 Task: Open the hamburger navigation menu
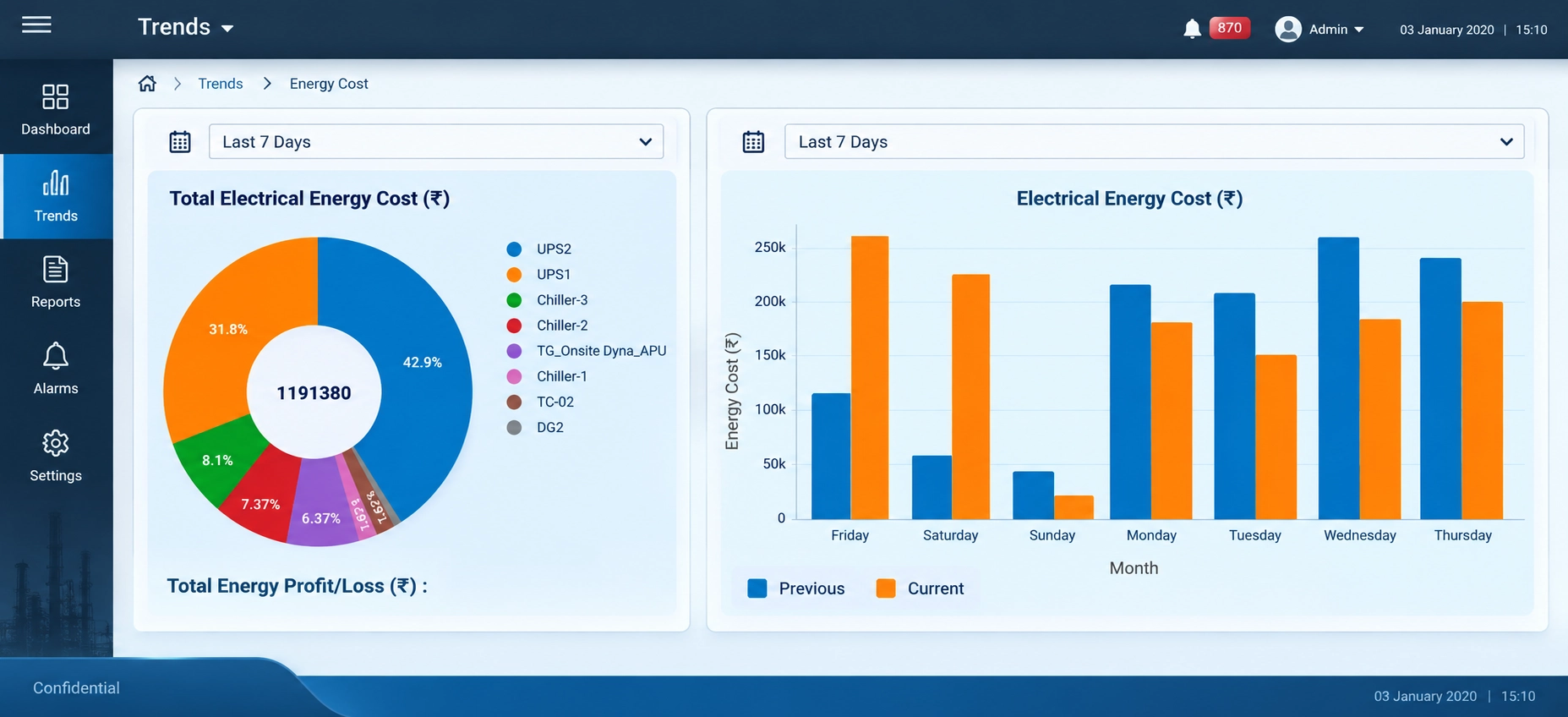click(x=36, y=25)
